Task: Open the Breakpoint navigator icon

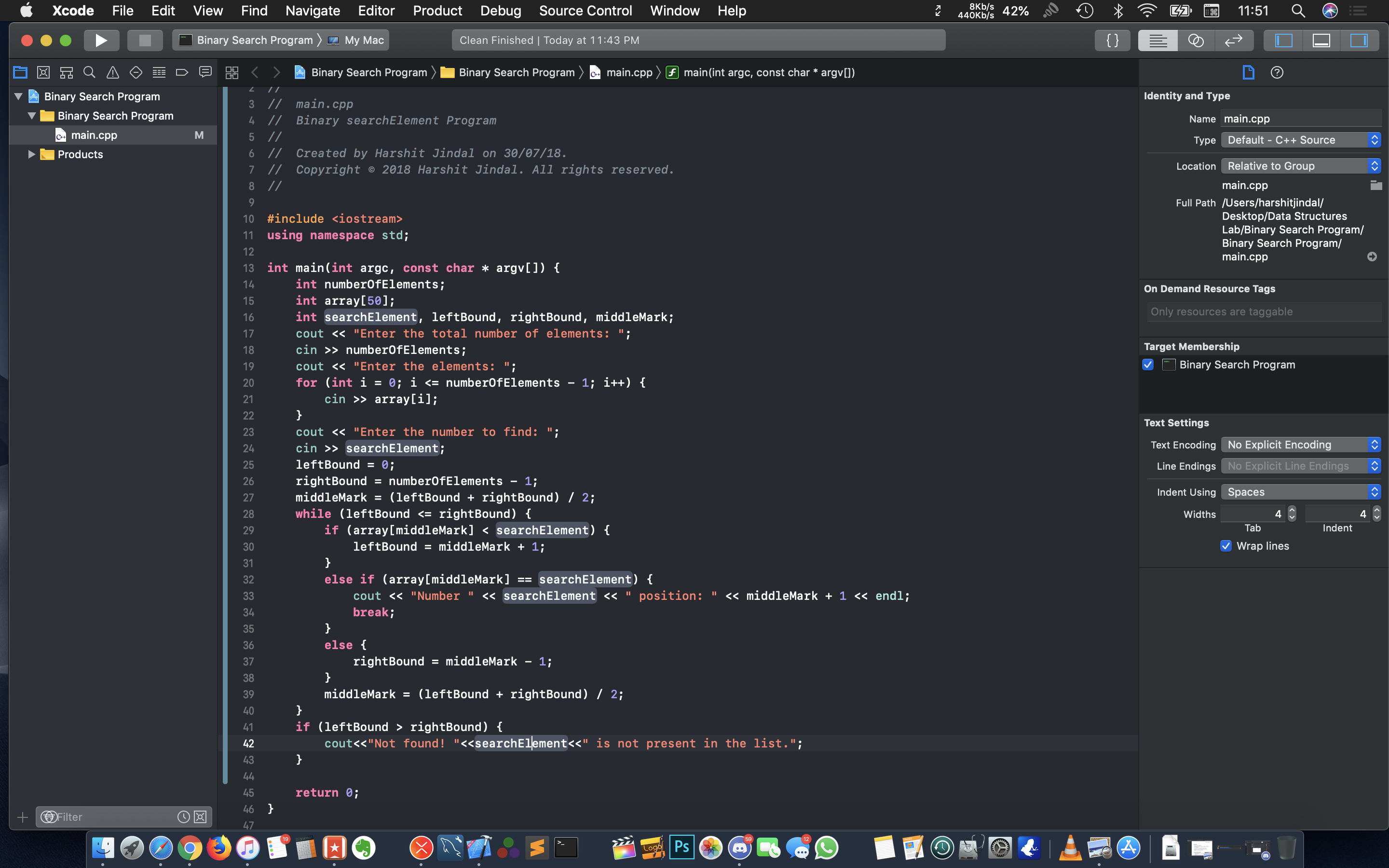Action: coord(182,72)
